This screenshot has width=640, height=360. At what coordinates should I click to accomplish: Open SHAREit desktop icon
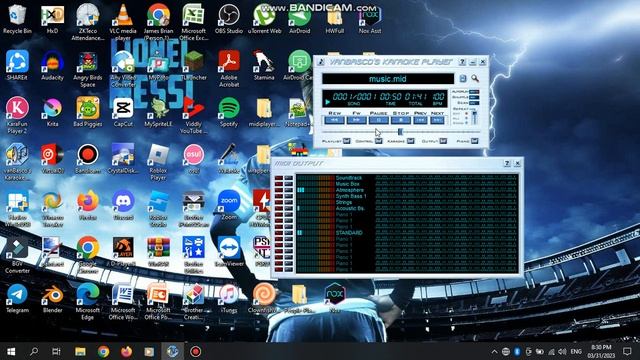(x=17, y=66)
